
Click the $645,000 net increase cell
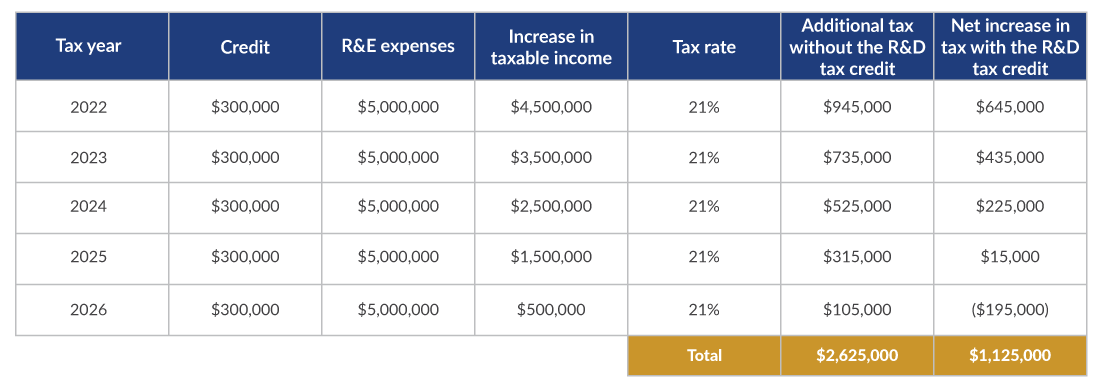pyautogui.click(x=1010, y=107)
